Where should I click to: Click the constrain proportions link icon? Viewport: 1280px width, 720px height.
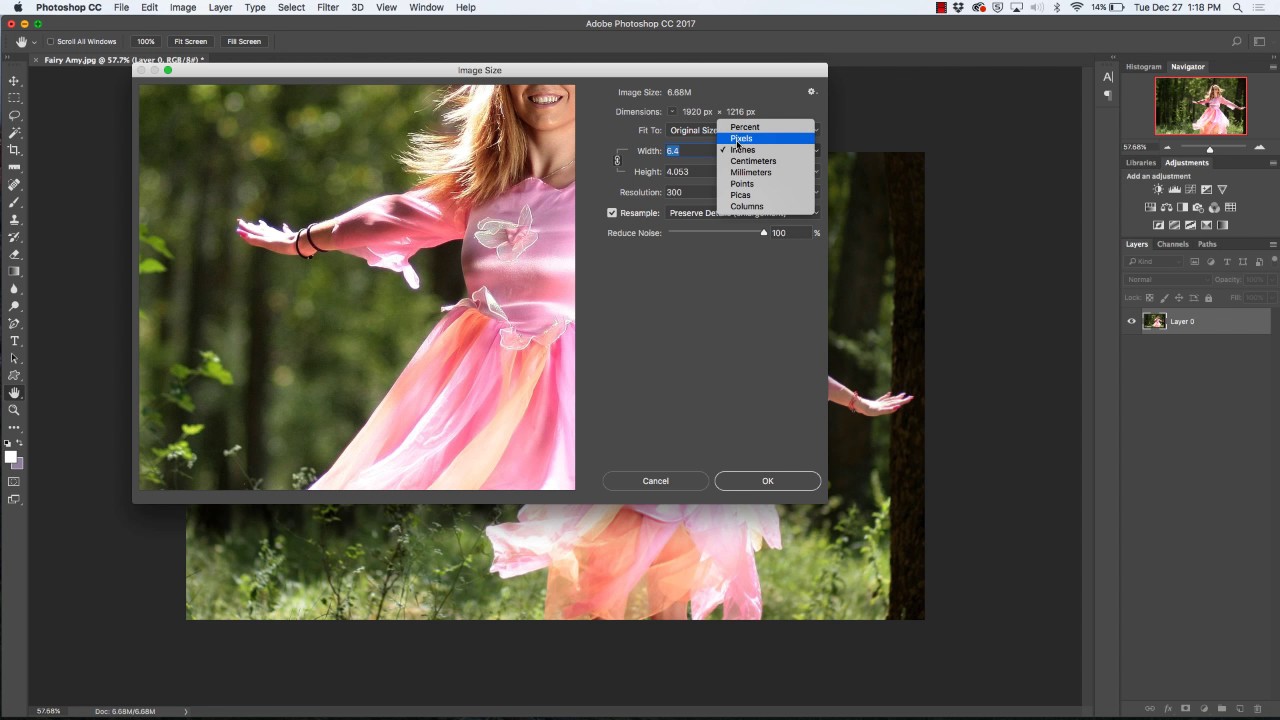pos(617,161)
